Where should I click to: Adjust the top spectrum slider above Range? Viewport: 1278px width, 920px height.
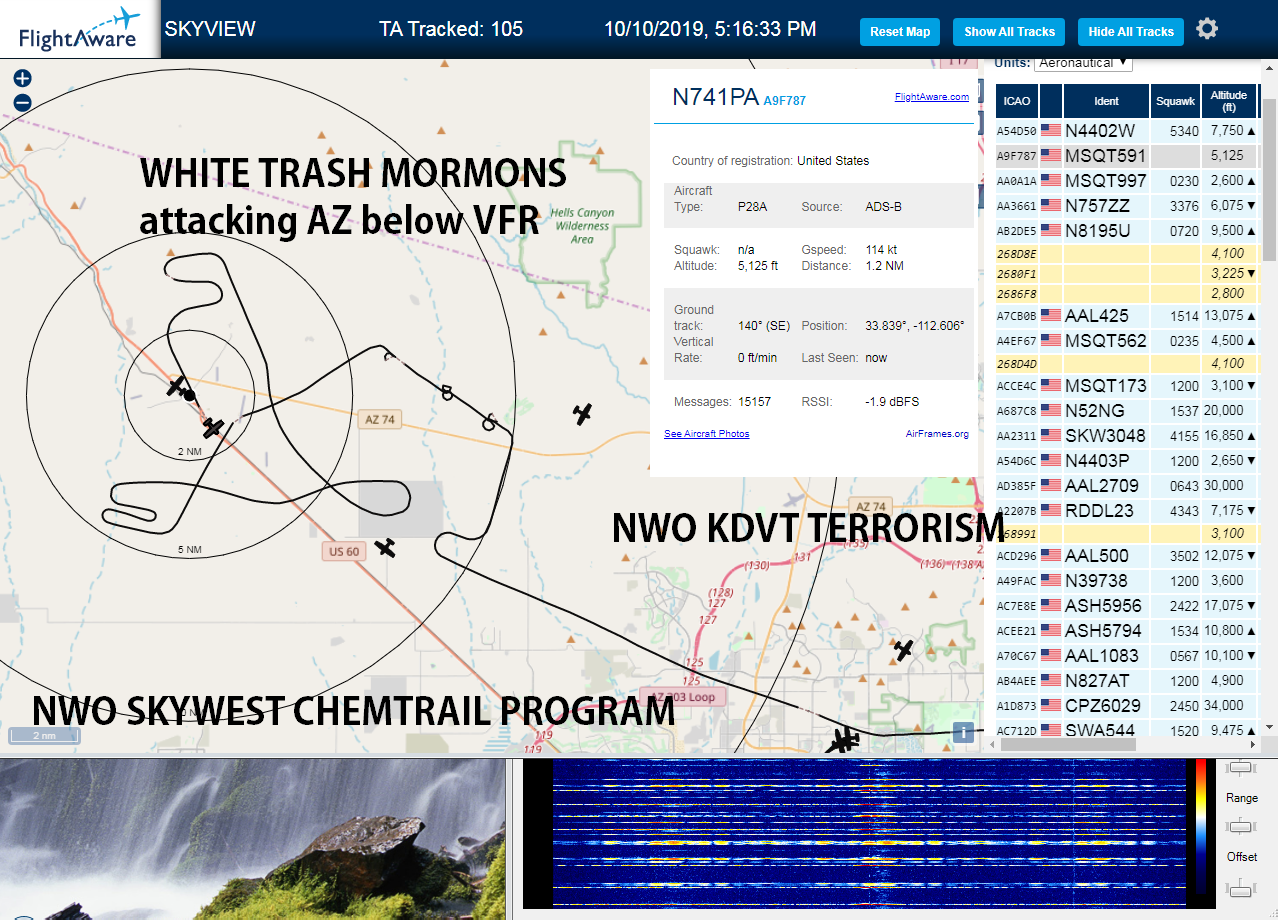click(1241, 767)
